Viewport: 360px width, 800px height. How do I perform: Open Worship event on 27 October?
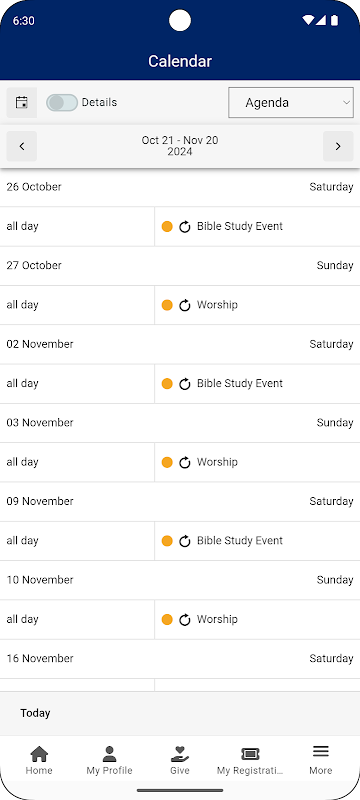tap(217, 305)
